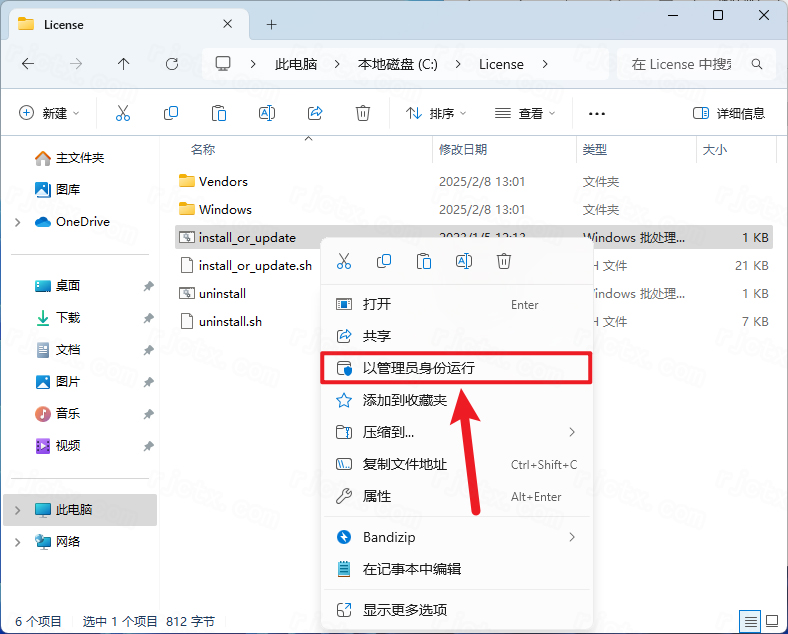Click the Paste icon in the toolbar

point(219,114)
